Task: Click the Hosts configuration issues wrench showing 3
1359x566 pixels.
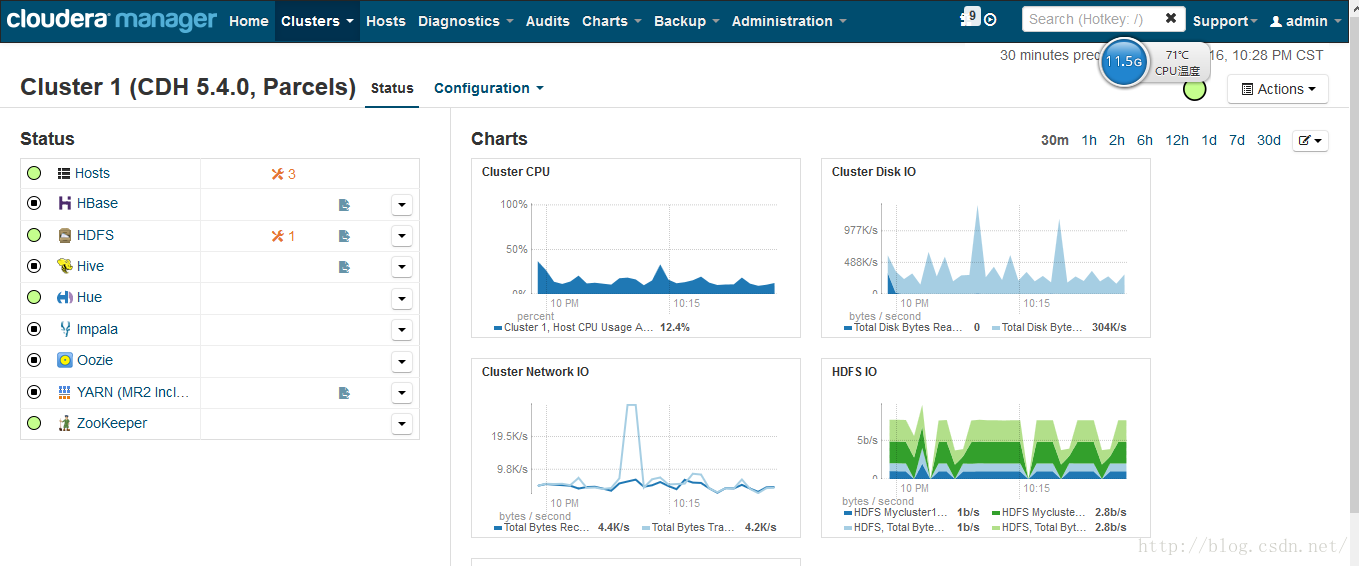Action: (284, 174)
